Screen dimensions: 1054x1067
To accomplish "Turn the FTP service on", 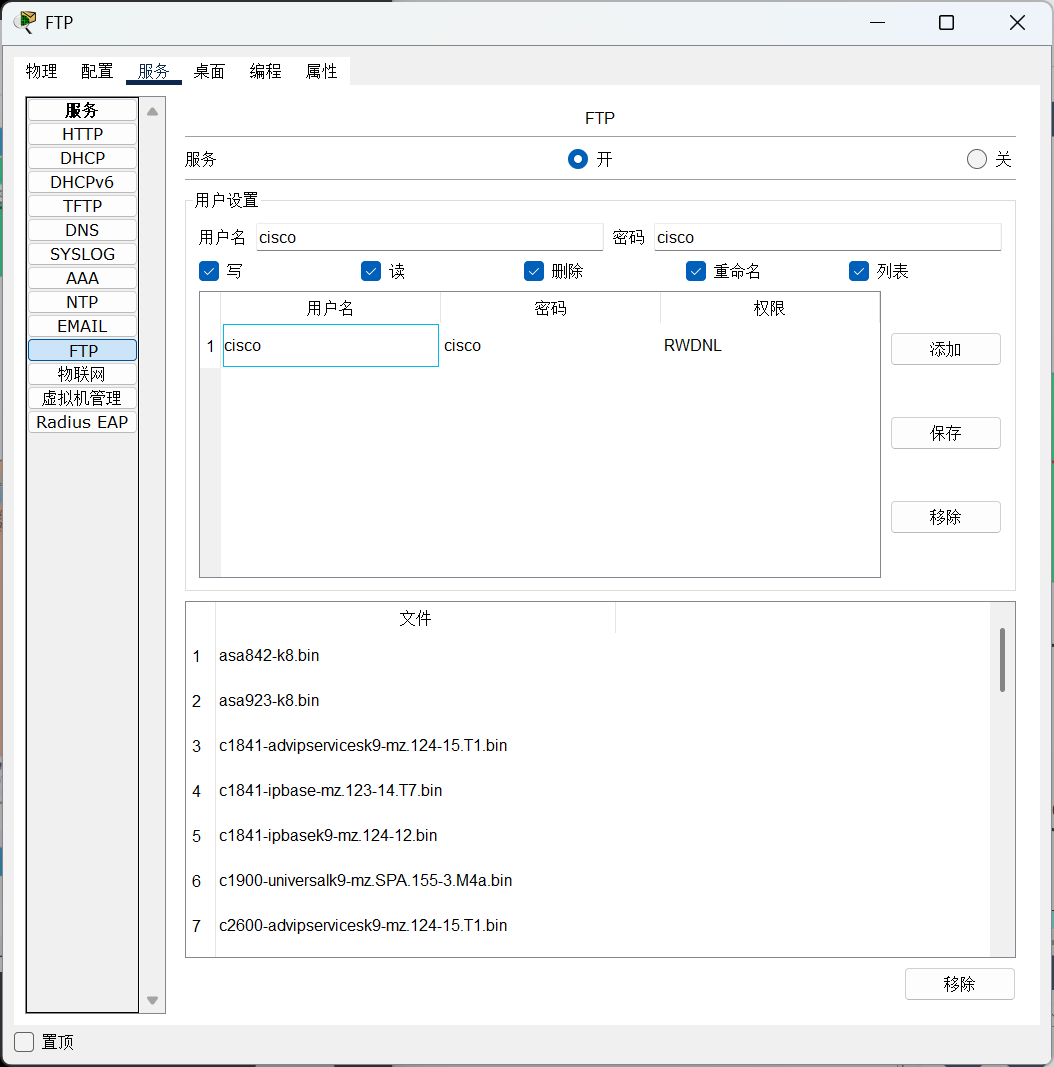I will pyautogui.click(x=578, y=159).
